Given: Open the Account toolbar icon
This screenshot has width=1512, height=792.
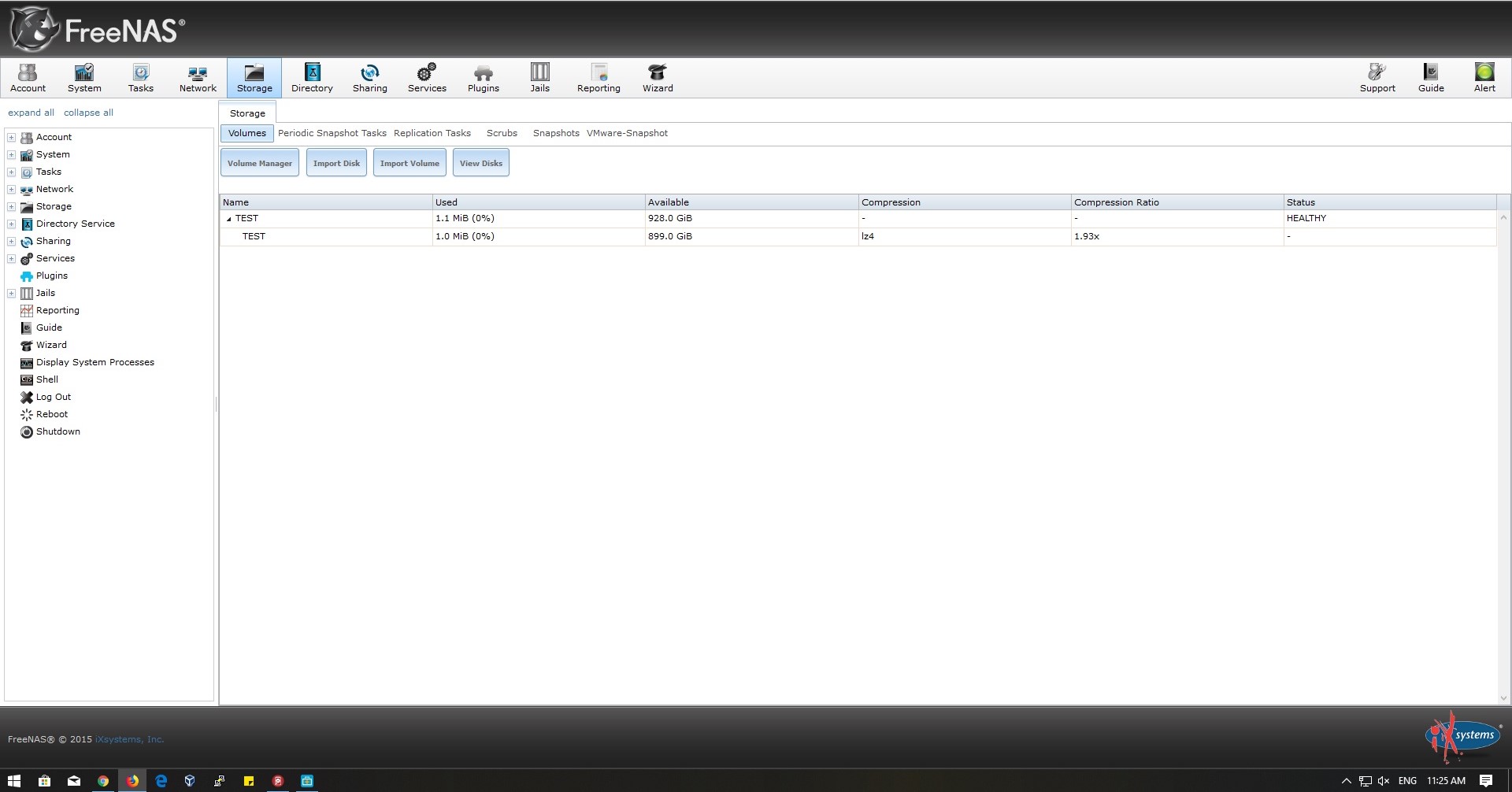Looking at the screenshot, I should 28,78.
